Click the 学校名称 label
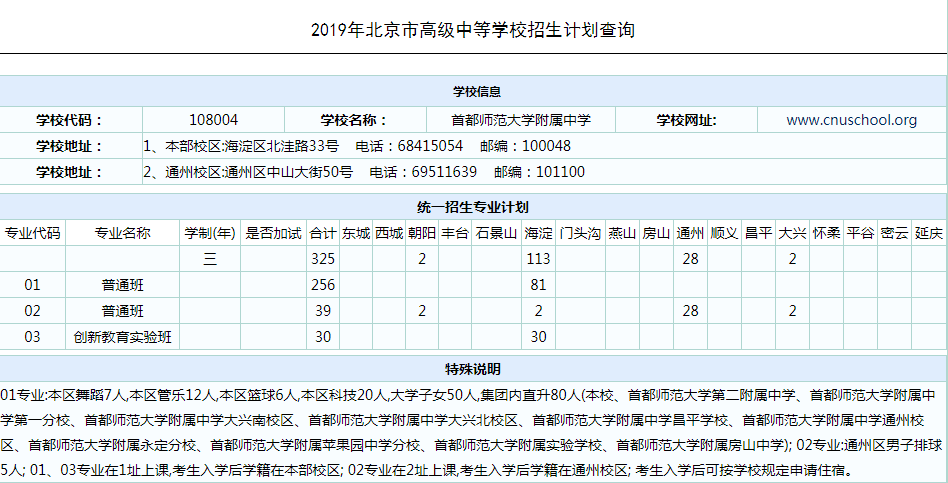The width and height of the screenshot is (948, 483). coord(354,120)
